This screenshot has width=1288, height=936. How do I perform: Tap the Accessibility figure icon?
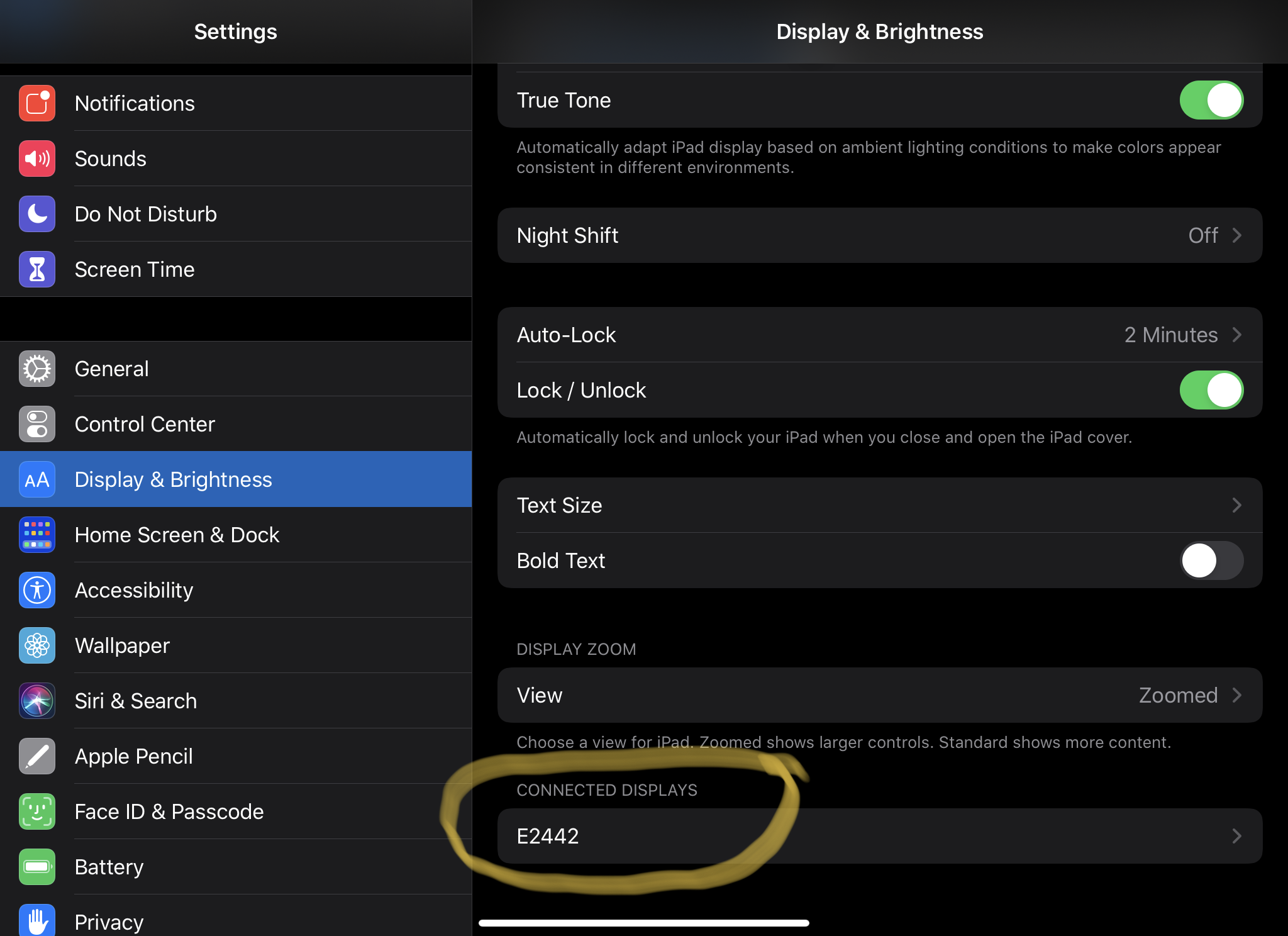point(37,590)
